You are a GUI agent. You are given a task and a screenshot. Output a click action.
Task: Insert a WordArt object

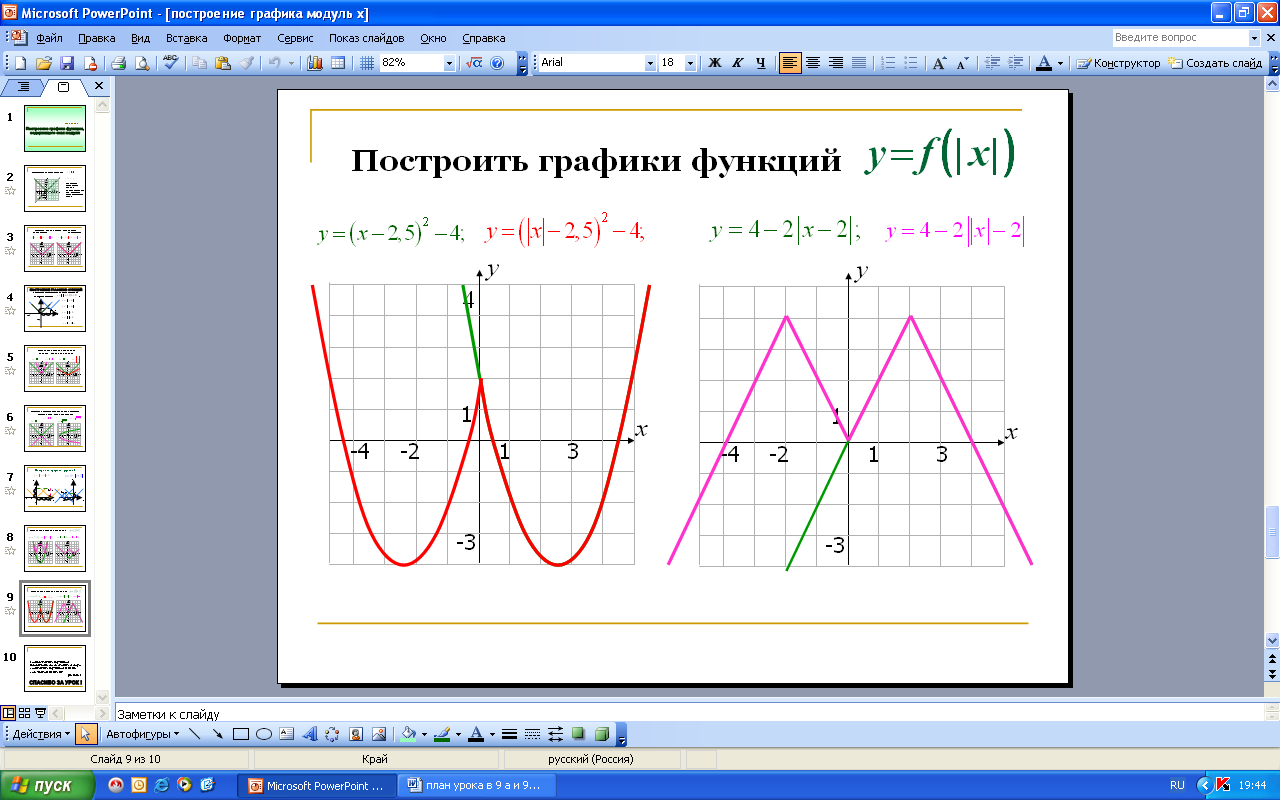(310, 734)
